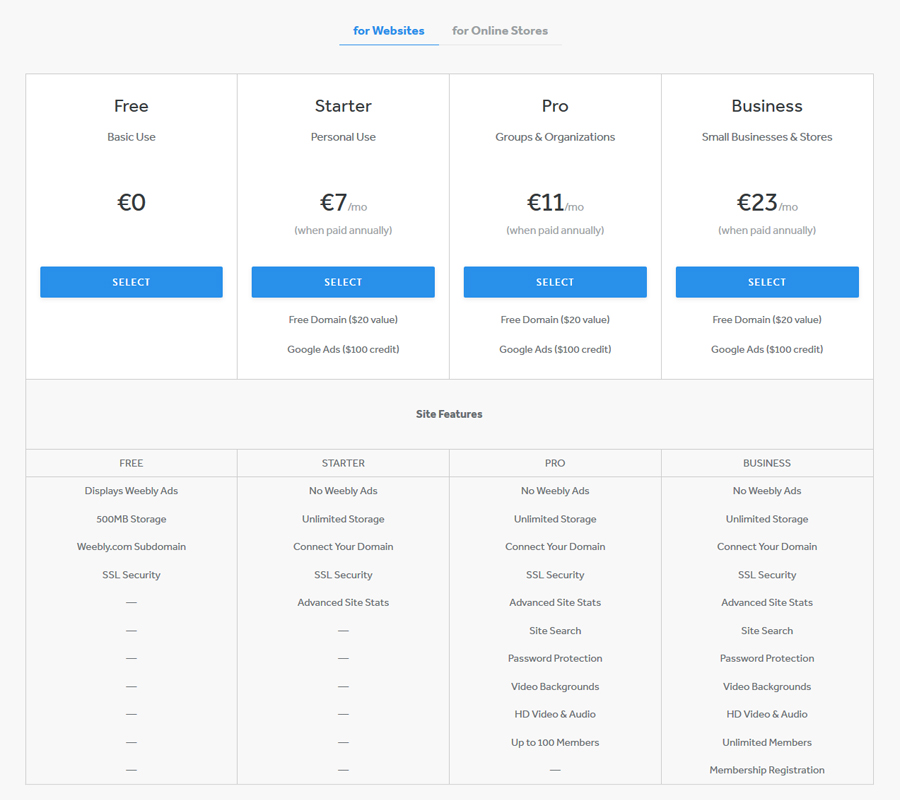The image size is (900, 800).
Task: Click Site Search in Pro column
Action: click(x=555, y=630)
